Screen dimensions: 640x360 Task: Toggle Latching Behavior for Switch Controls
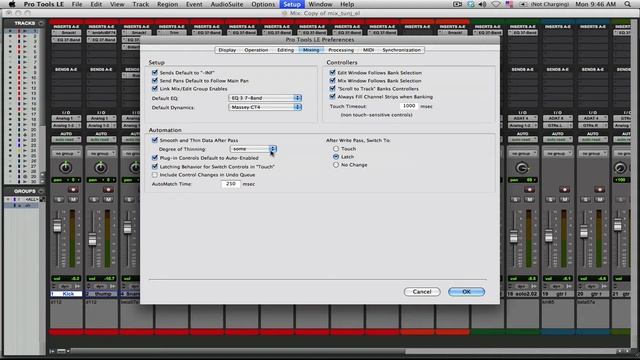coord(155,167)
